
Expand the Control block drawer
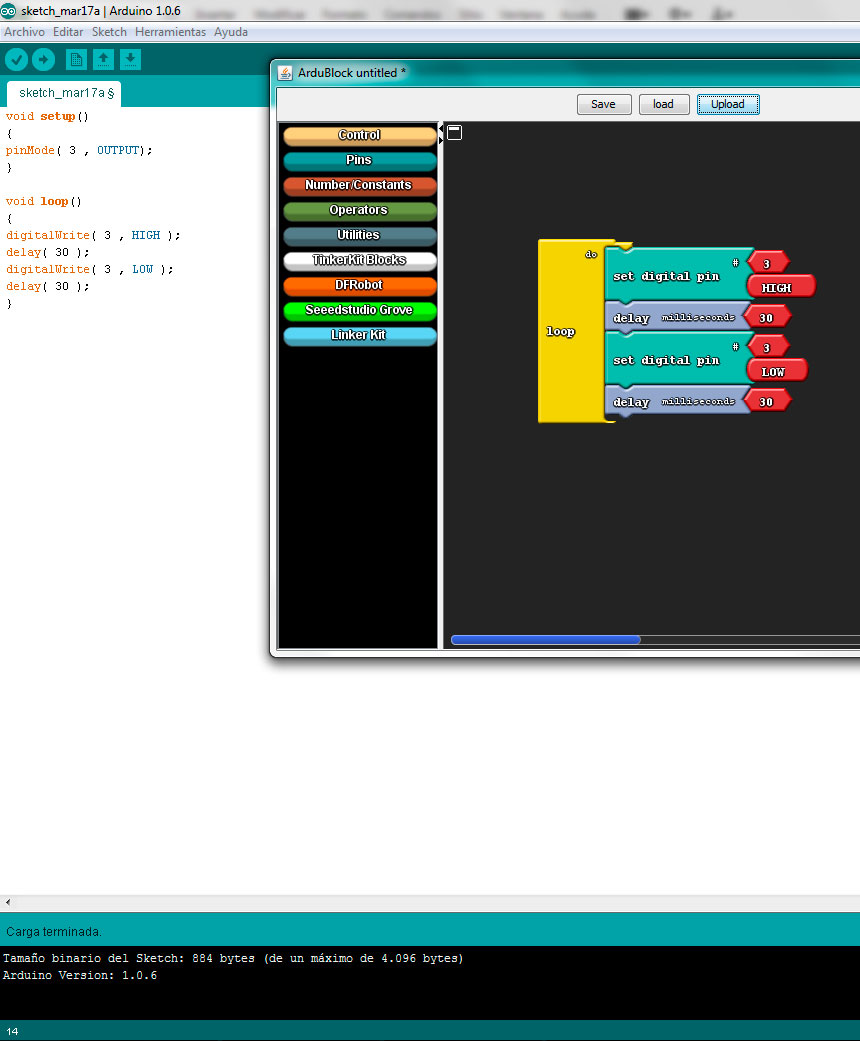click(x=359, y=135)
